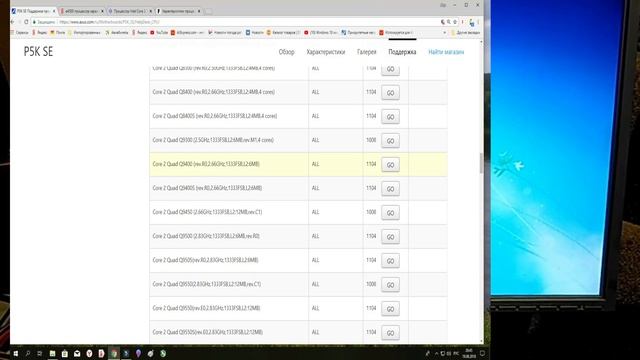Bookmark page with star icon
This screenshot has width=640, height=360.
tap(455, 22)
